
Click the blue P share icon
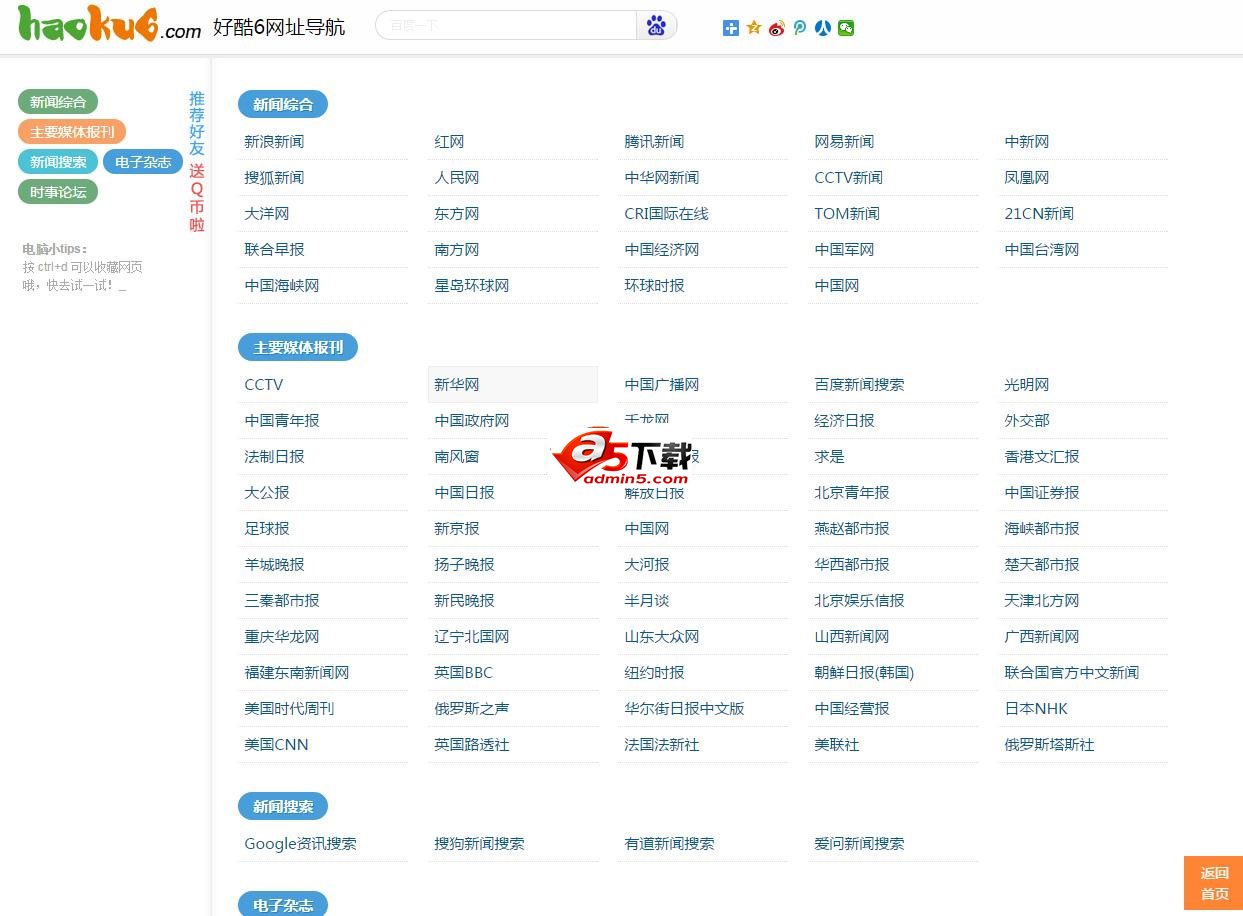799,28
